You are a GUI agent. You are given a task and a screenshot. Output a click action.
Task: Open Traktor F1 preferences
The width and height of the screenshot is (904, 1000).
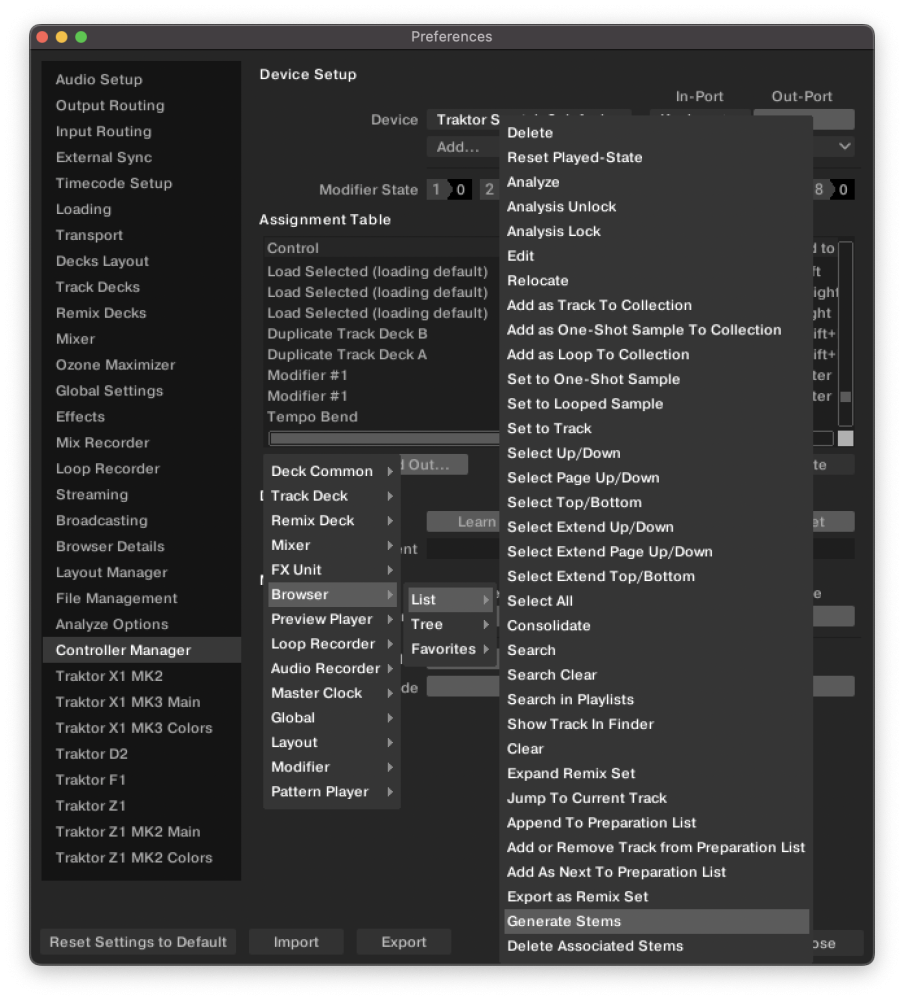pyautogui.click(x=142, y=780)
